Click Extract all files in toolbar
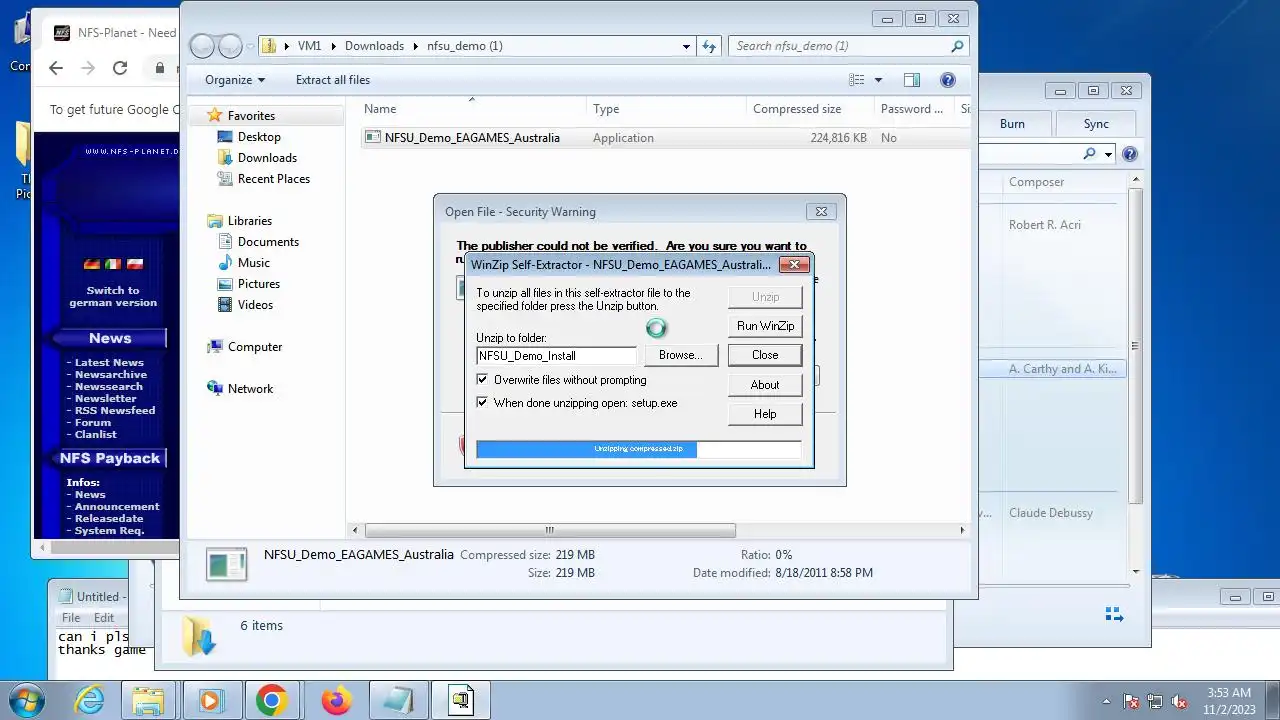Viewport: 1280px width, 720px height. [x=333, y=80]
